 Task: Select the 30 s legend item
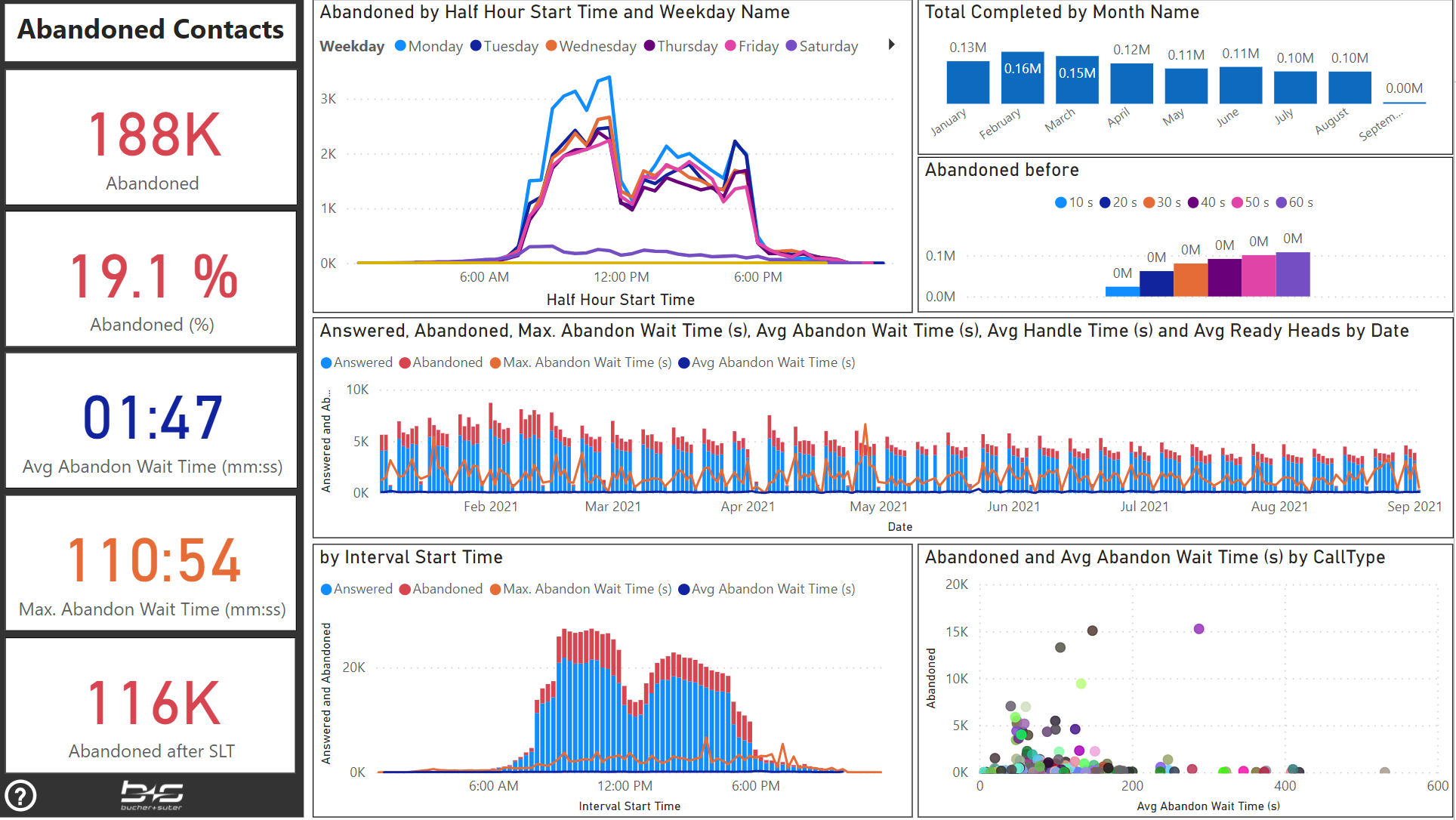1162,202
